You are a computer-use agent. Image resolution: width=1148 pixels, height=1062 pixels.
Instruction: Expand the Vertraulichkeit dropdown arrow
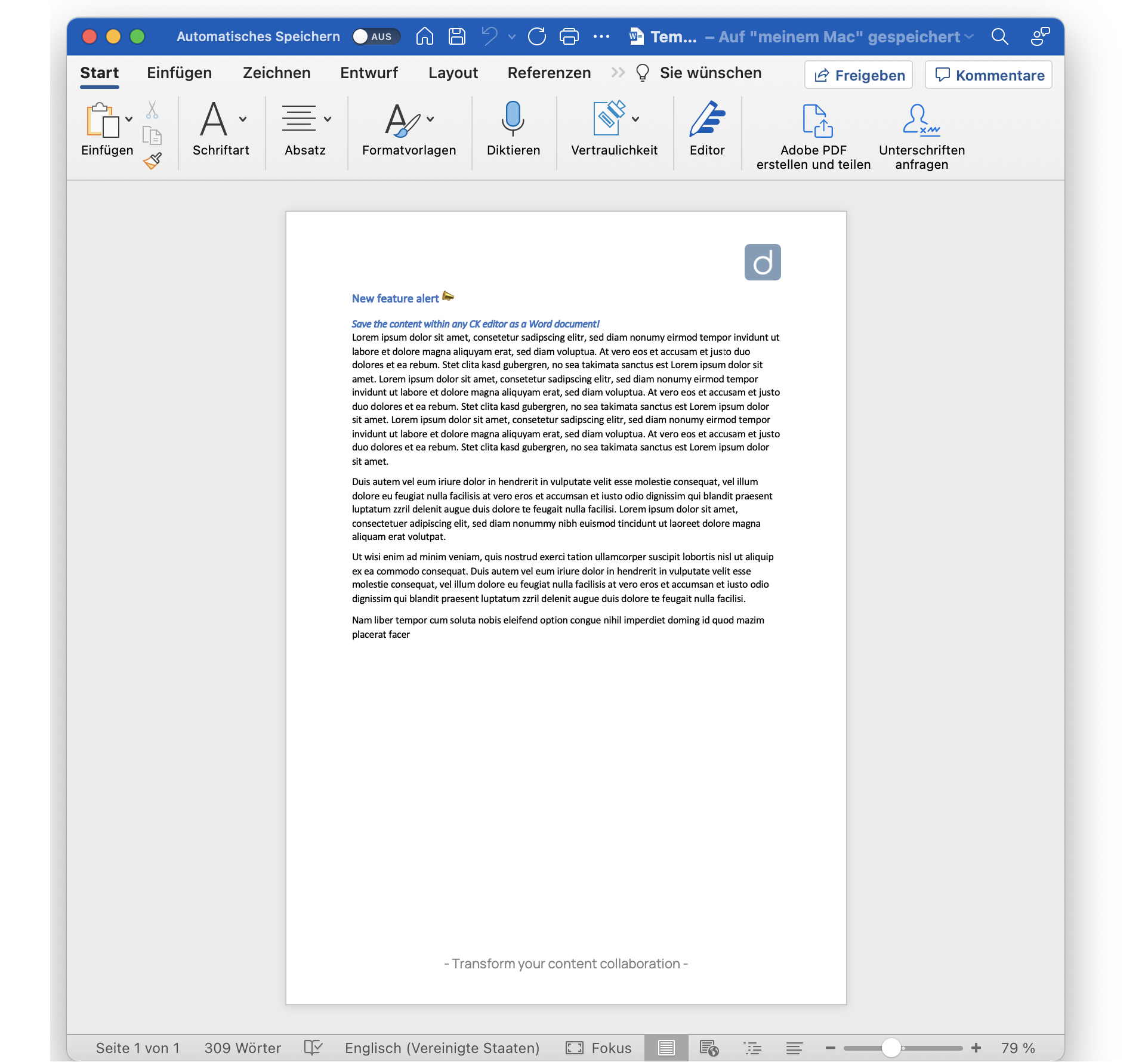click(635, 119)
